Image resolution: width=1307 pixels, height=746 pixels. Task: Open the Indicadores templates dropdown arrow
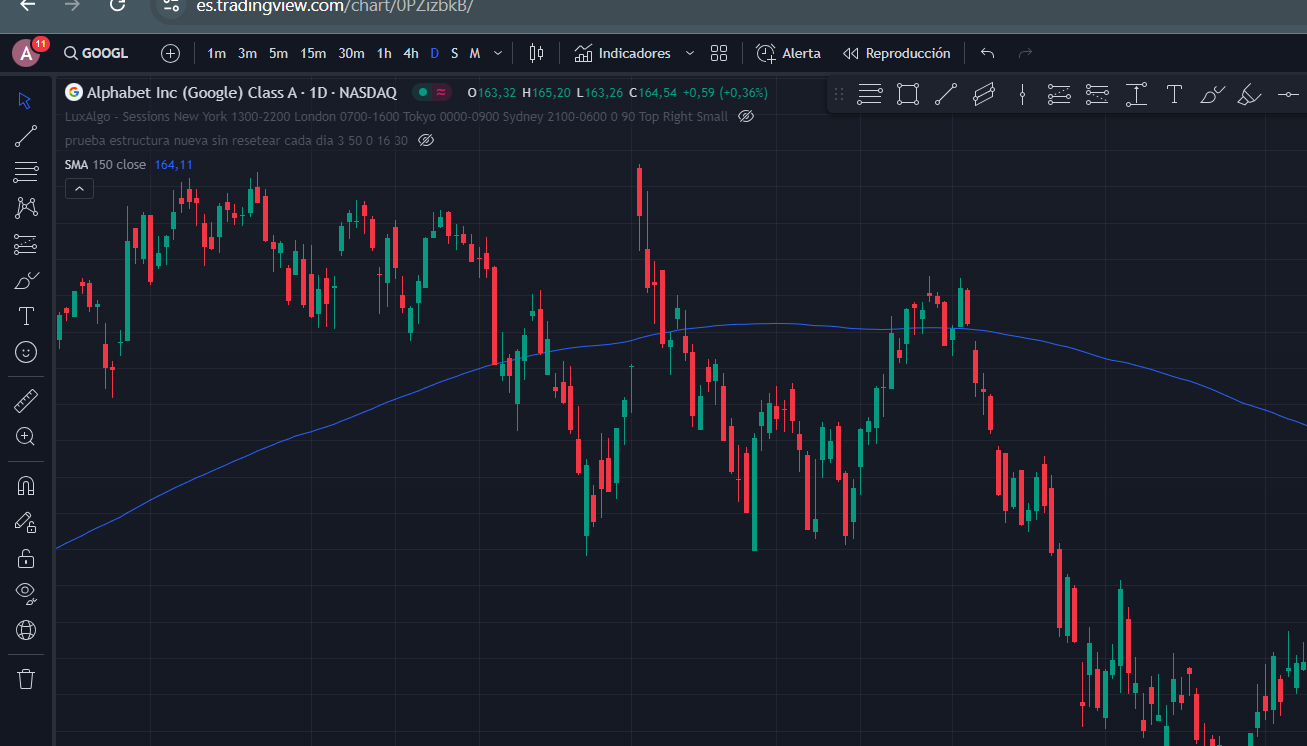pos(690,53)
